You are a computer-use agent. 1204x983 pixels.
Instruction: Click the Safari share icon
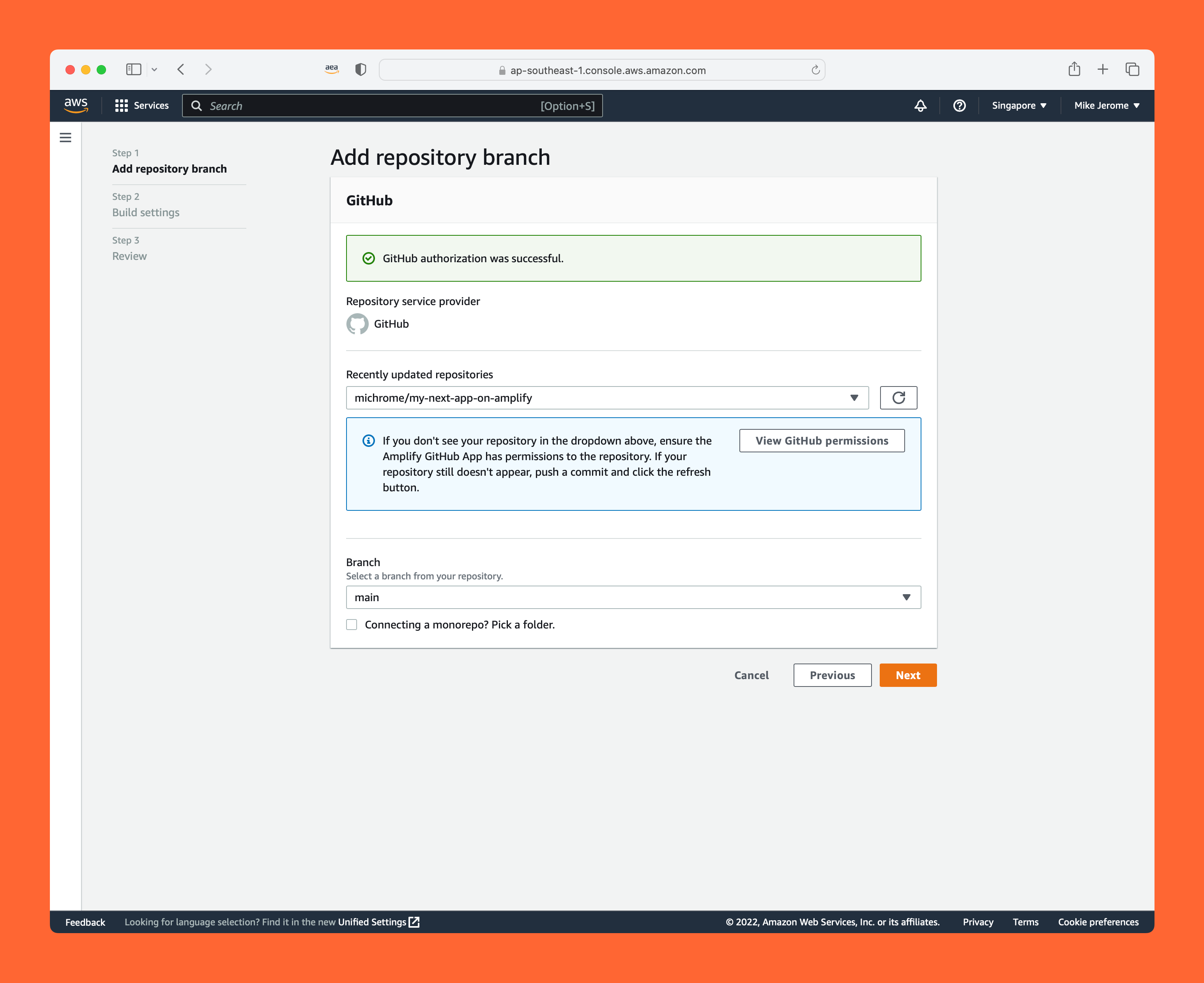(1074, 70)
